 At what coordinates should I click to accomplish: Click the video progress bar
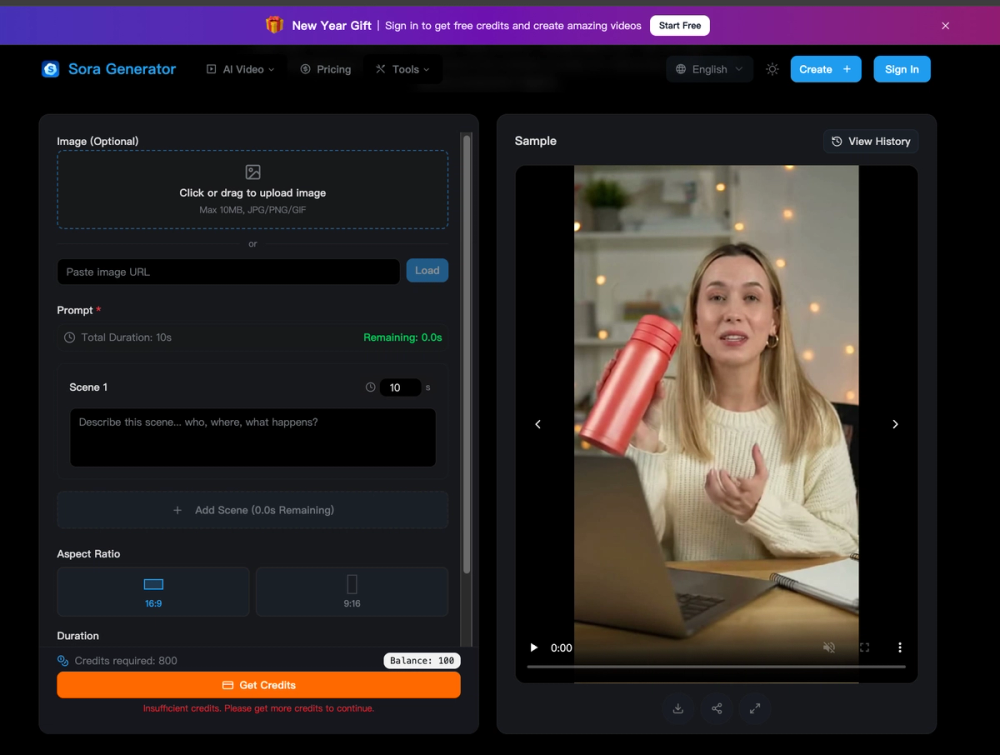[x=700, y=647]
